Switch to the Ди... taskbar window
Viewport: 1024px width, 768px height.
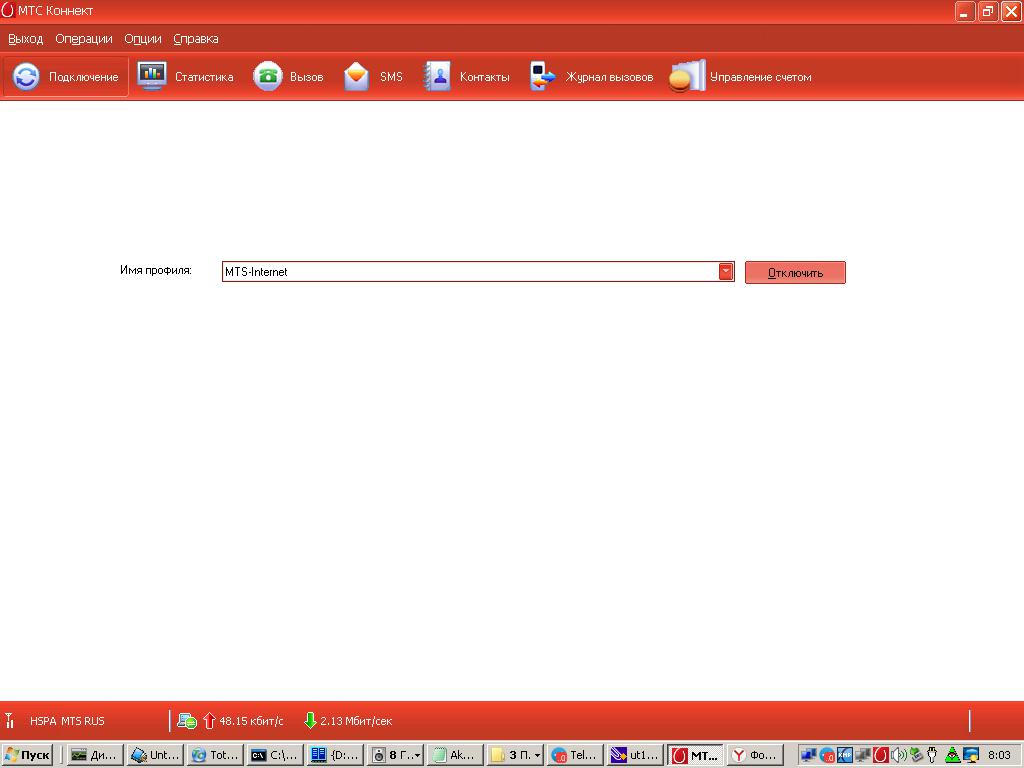95,755
